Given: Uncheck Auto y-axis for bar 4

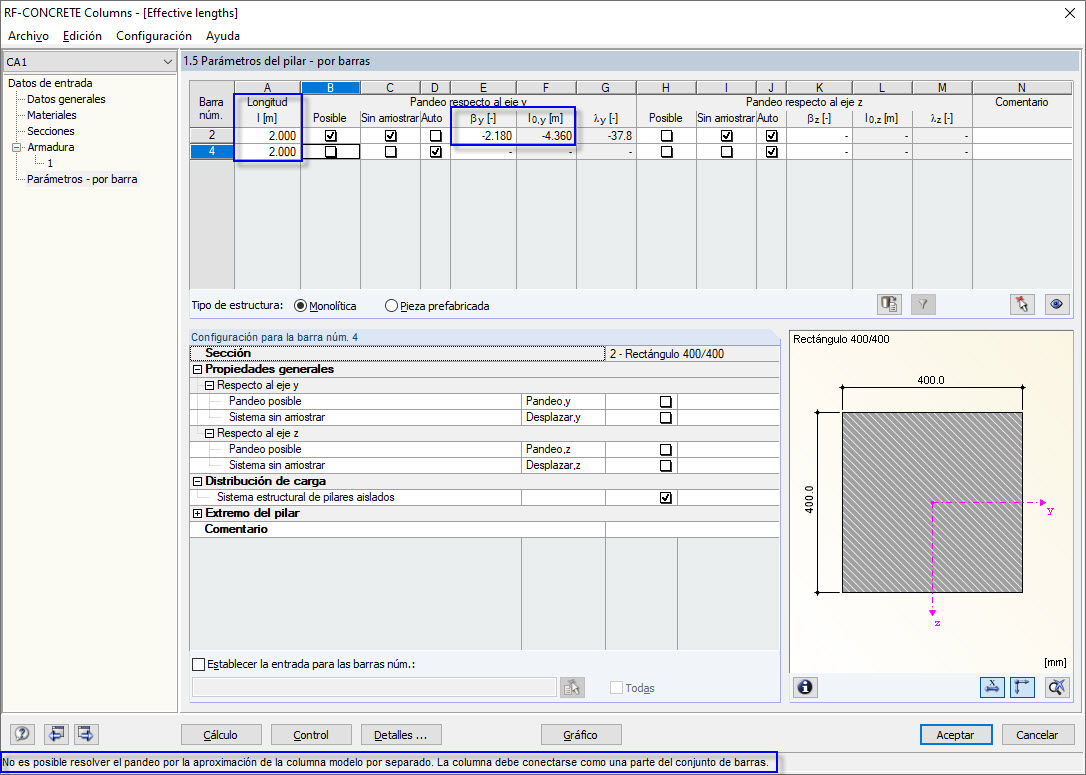Looking at the screenshot, I should pos(436,152).
